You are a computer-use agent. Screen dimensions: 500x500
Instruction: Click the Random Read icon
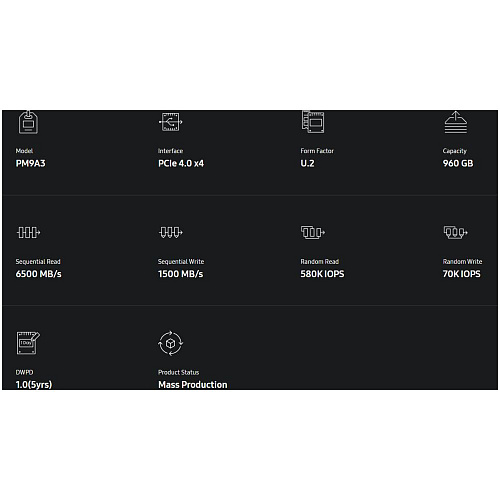pyautogui.click(x=313, y=232)
